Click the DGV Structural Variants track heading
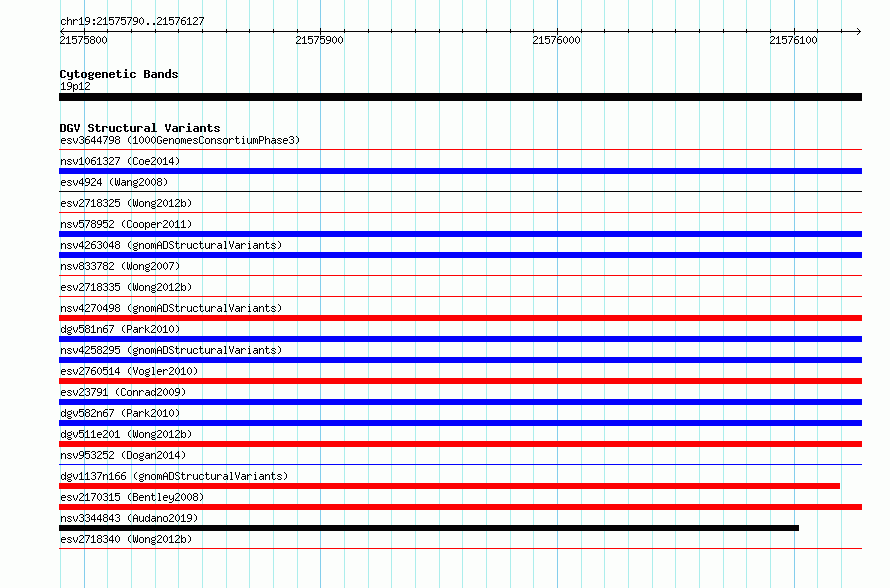890x588 pixels. point(140,128)
